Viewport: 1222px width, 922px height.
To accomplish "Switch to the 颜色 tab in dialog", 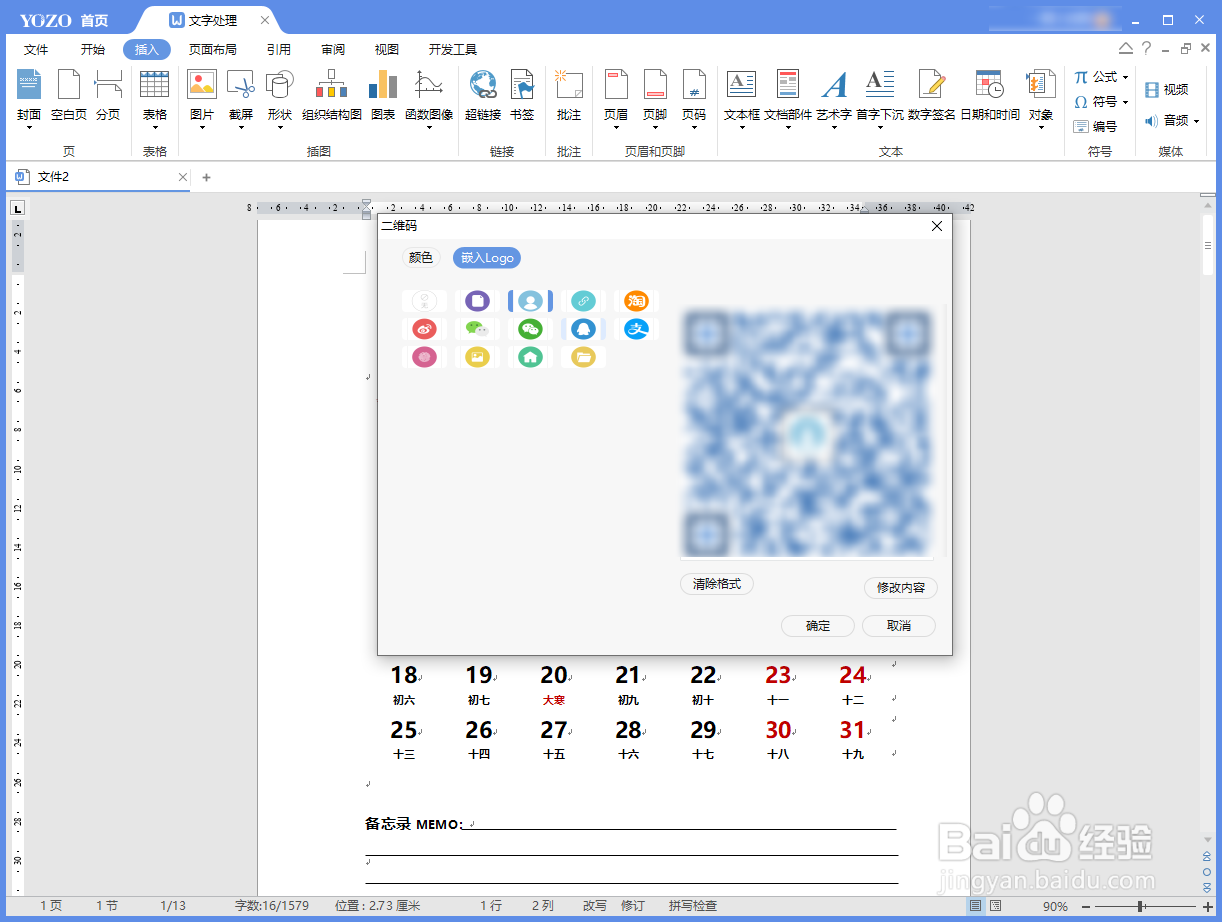I will point(421,258).
